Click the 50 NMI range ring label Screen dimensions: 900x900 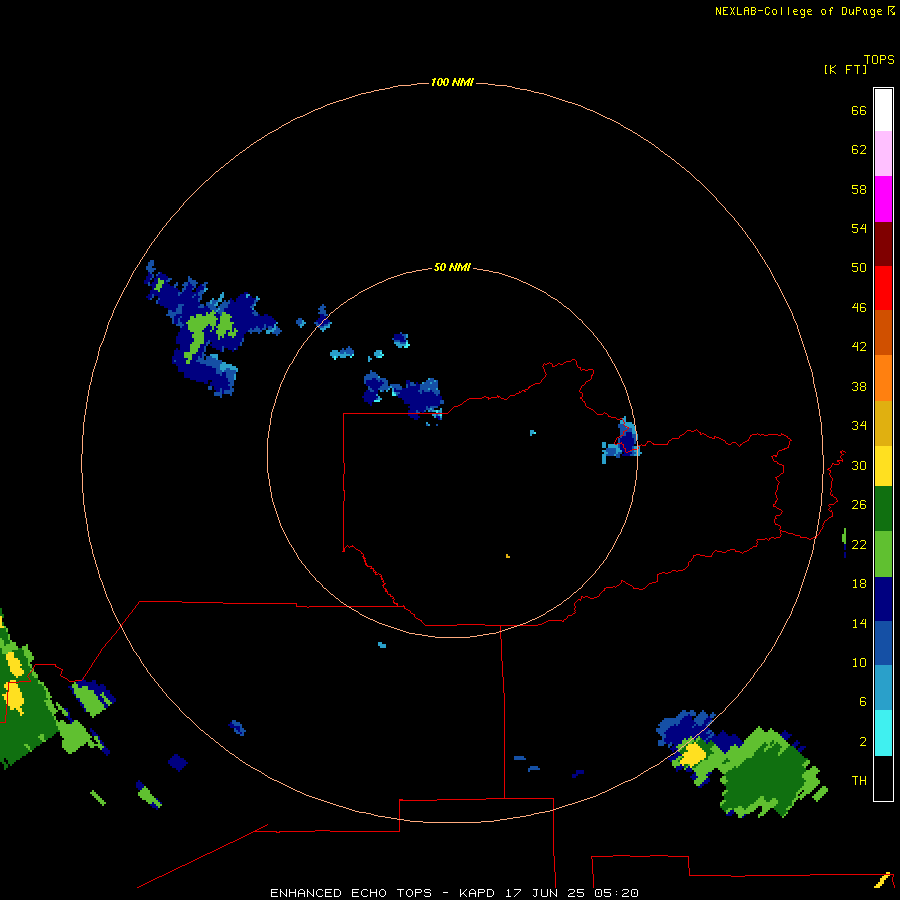click(452, 267)
